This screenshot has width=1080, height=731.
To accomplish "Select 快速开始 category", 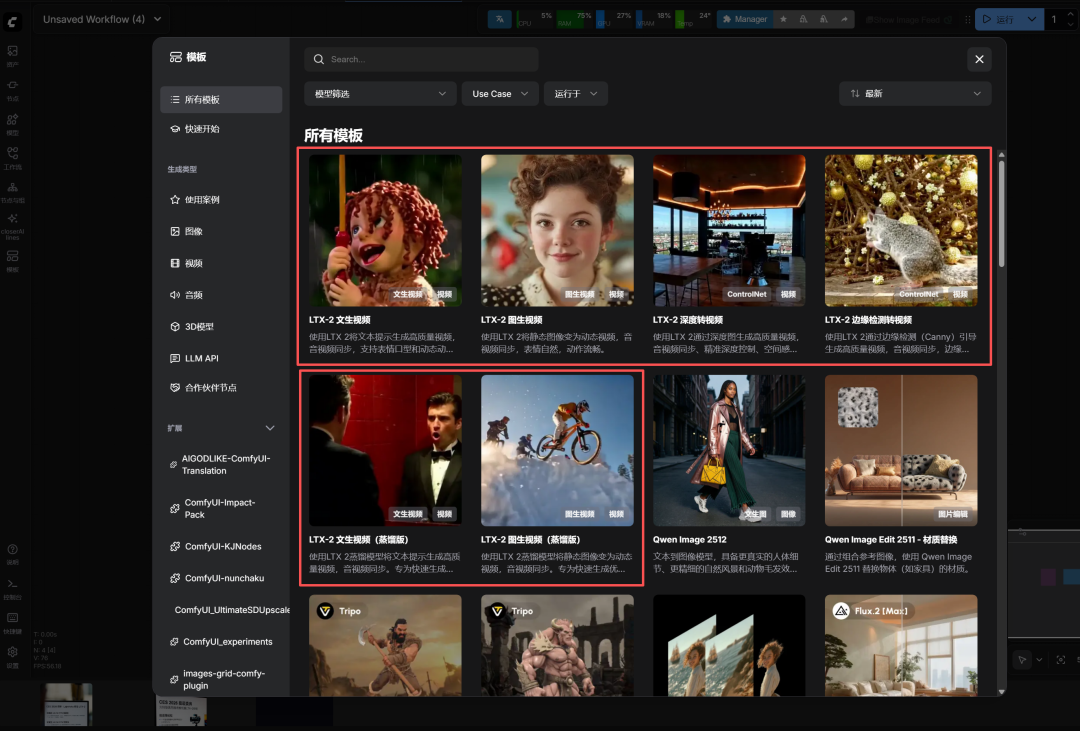I will 221,129.
